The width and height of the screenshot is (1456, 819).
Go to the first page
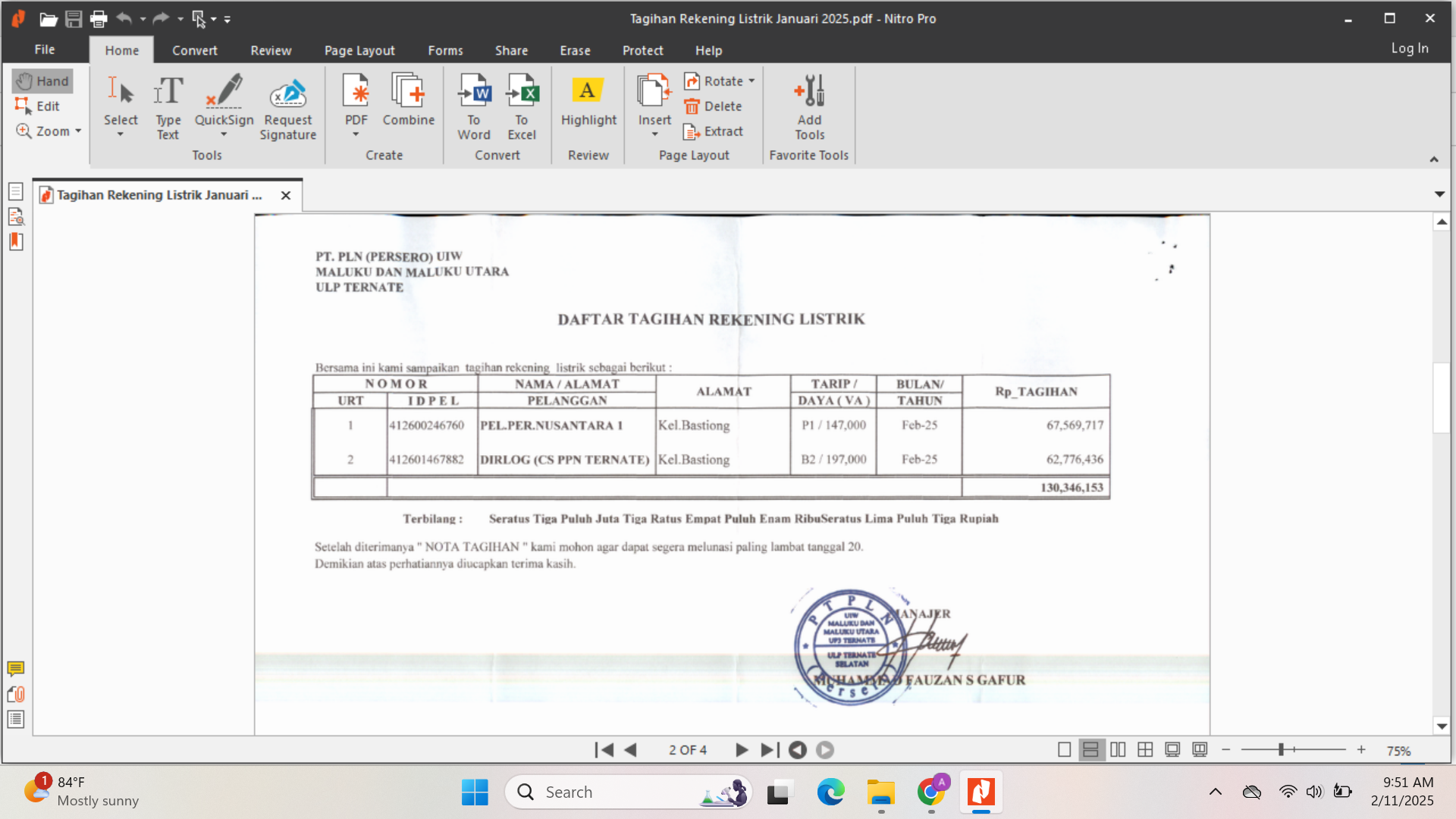point(604,750)
